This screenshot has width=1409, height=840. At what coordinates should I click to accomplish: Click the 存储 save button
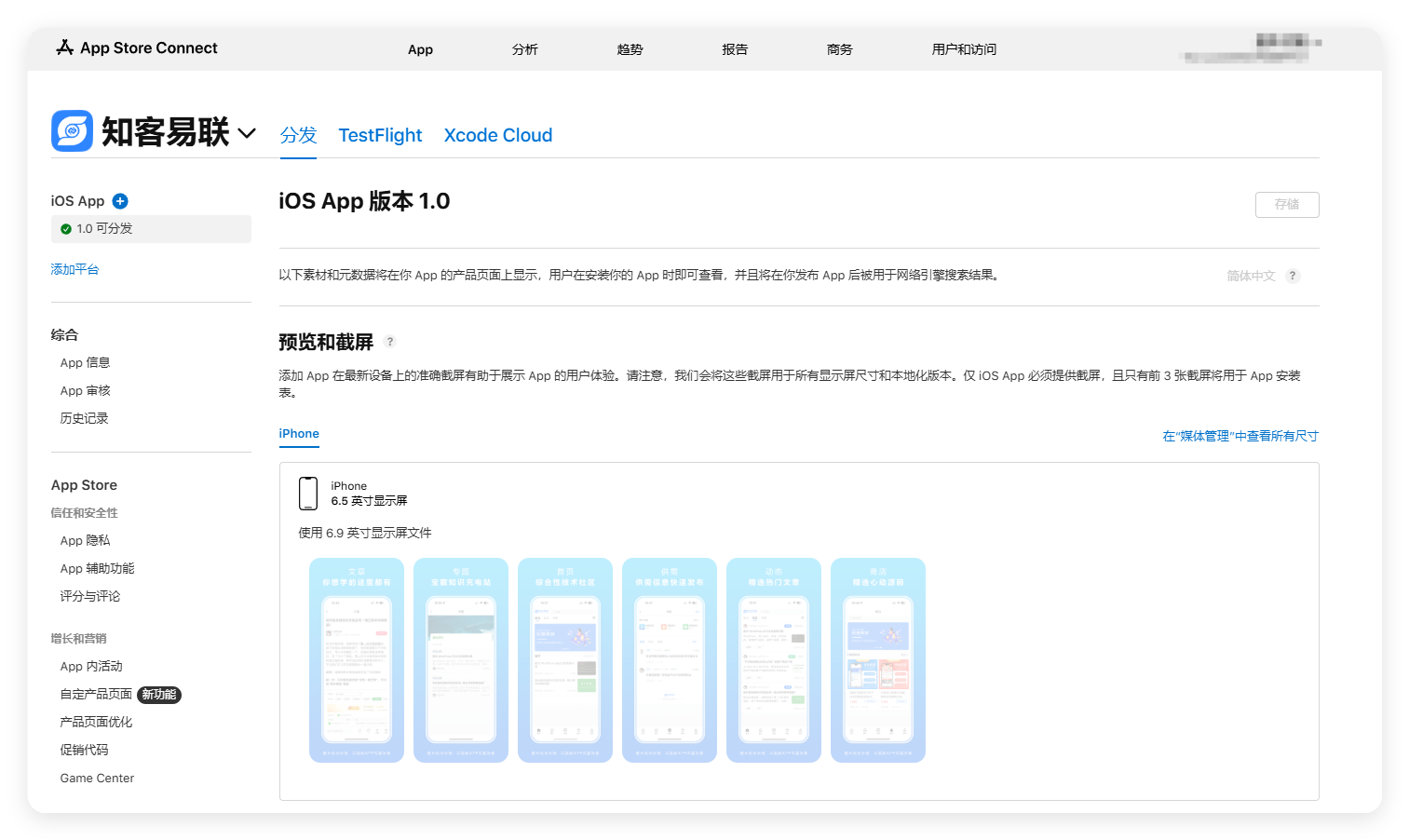(x=1287, y=205)
